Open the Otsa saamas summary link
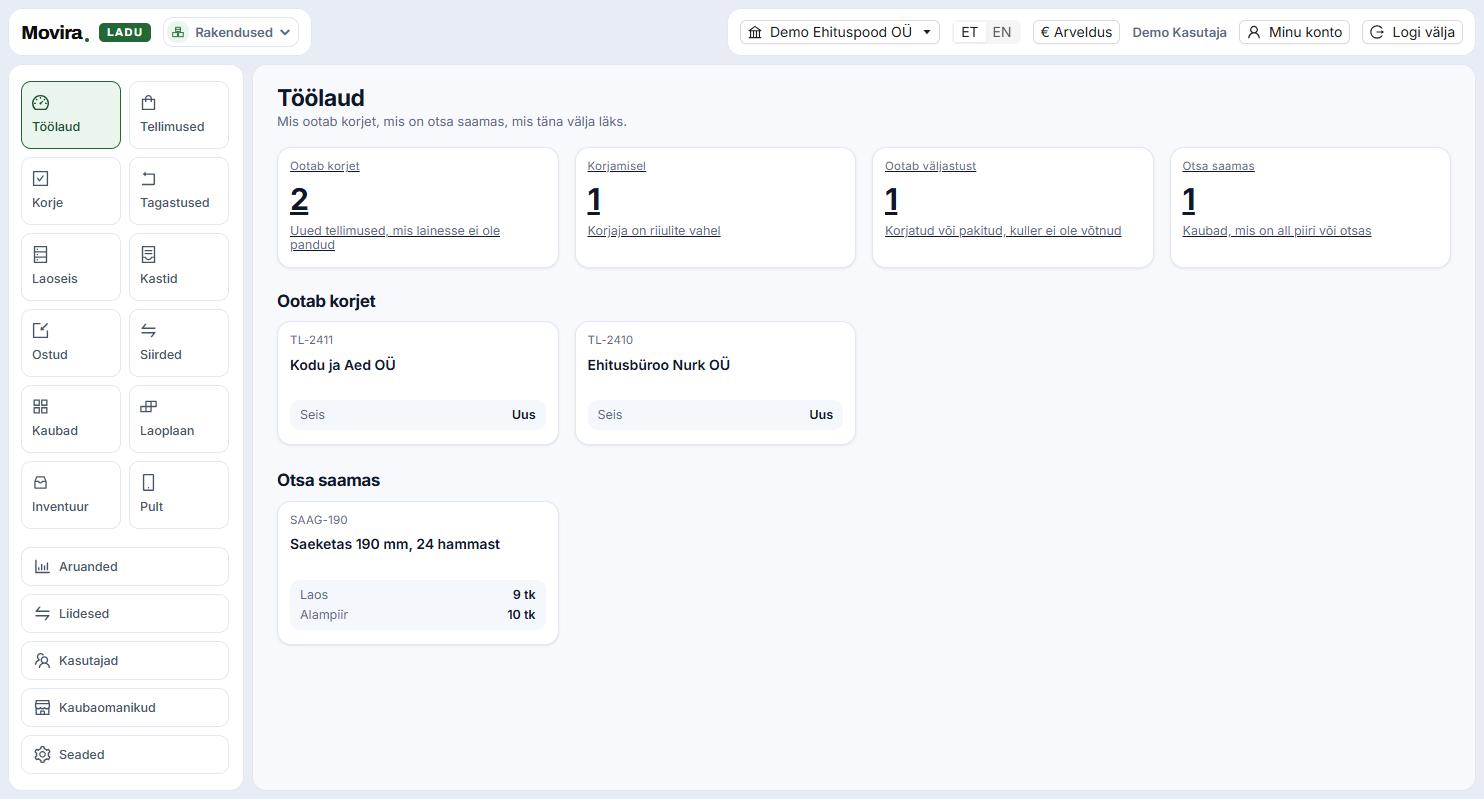The width and height of the screenshot is (1484, 799). [x=1218, y=166]
